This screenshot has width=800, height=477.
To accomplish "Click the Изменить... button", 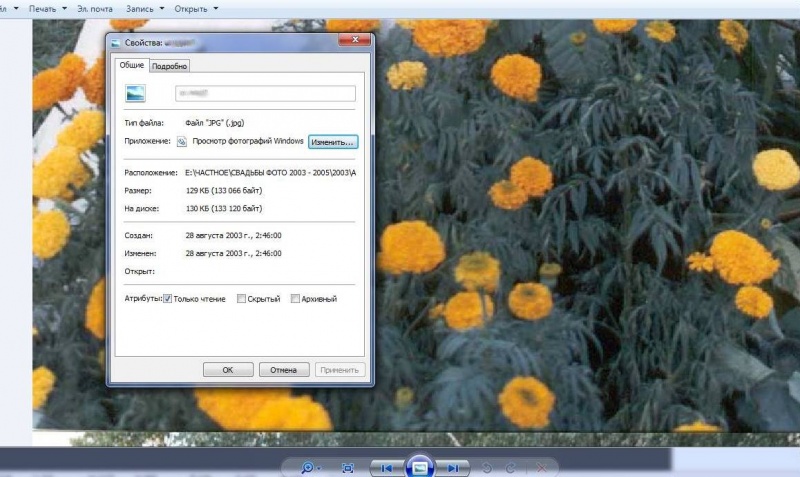I will click(333, 142).
